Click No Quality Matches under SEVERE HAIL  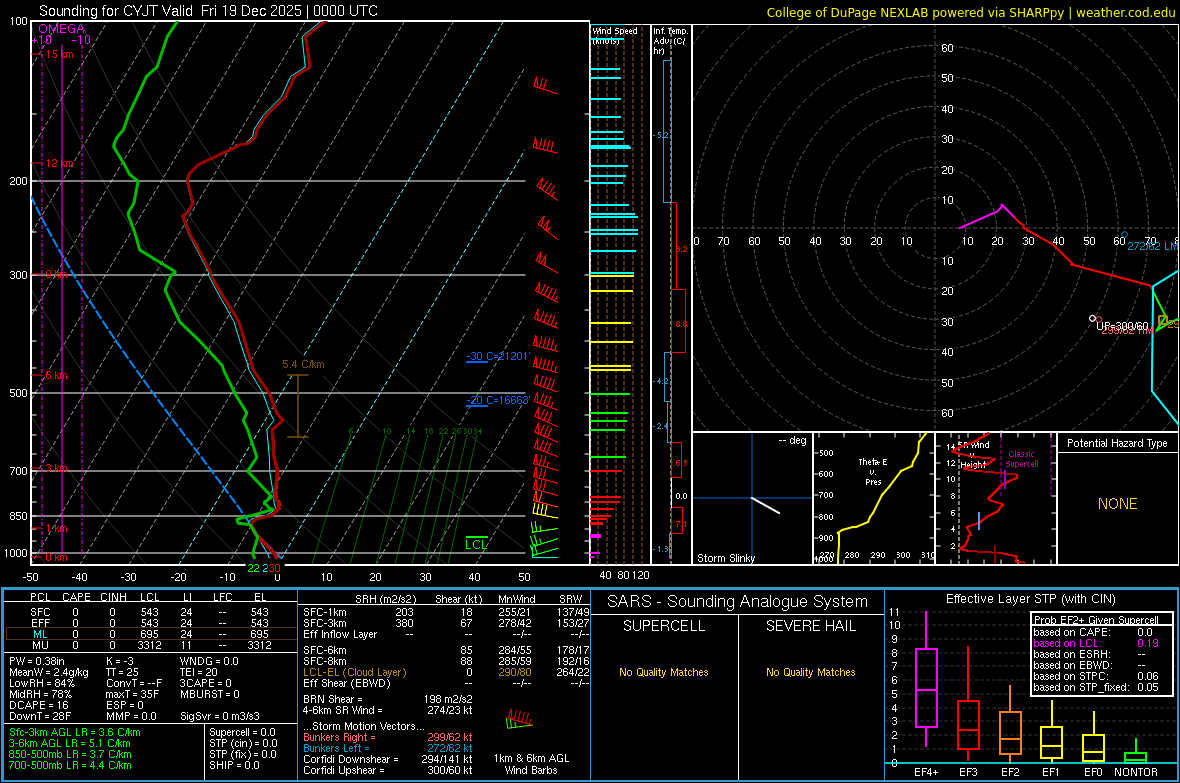810,672
